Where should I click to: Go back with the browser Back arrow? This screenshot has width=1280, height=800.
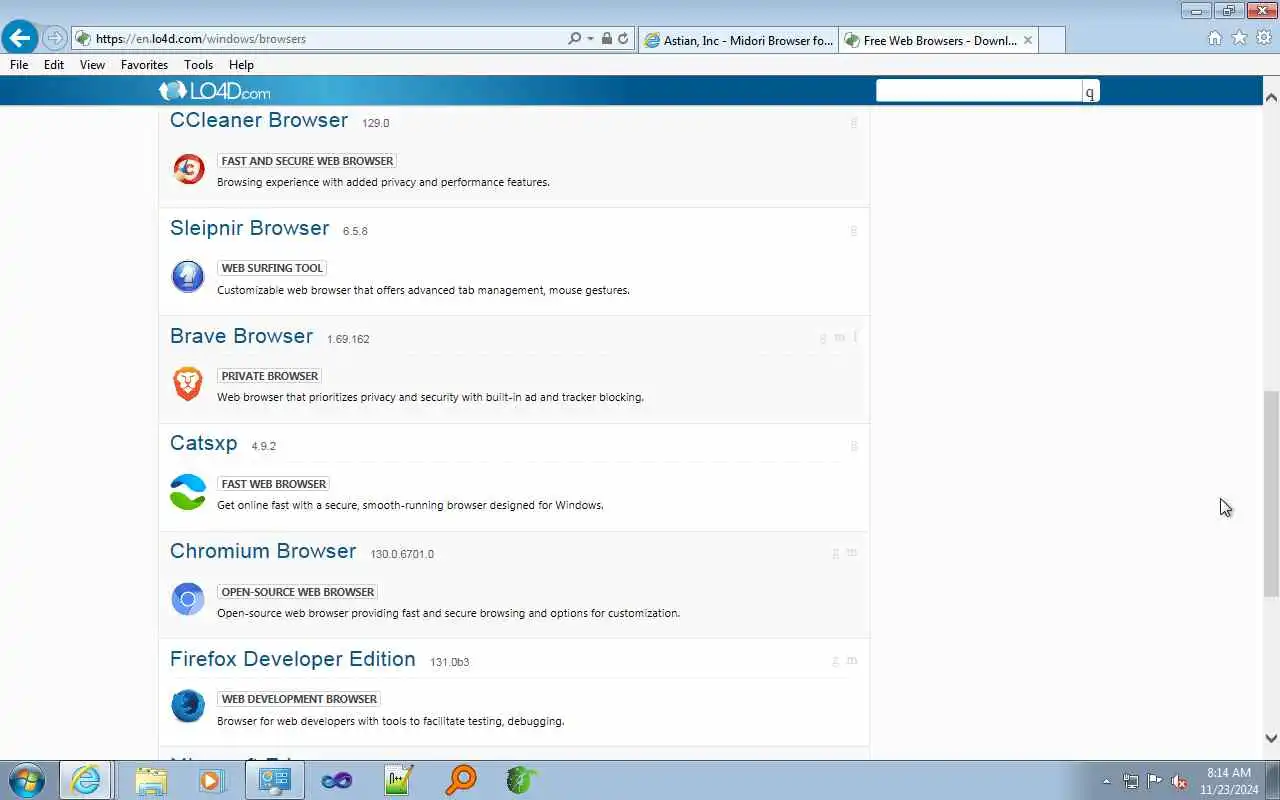pos(20,39)
